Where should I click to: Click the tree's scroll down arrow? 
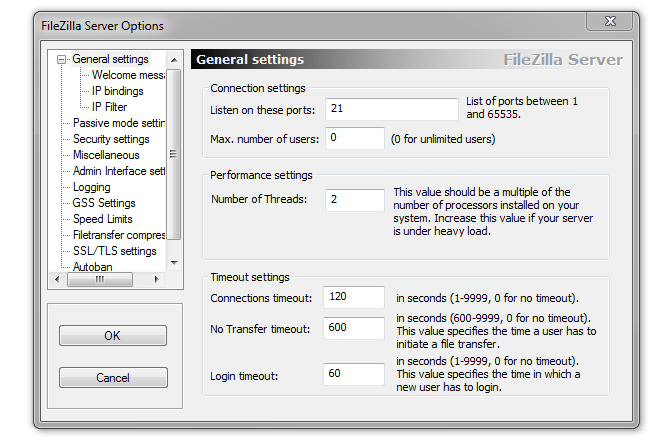[174, 263]
